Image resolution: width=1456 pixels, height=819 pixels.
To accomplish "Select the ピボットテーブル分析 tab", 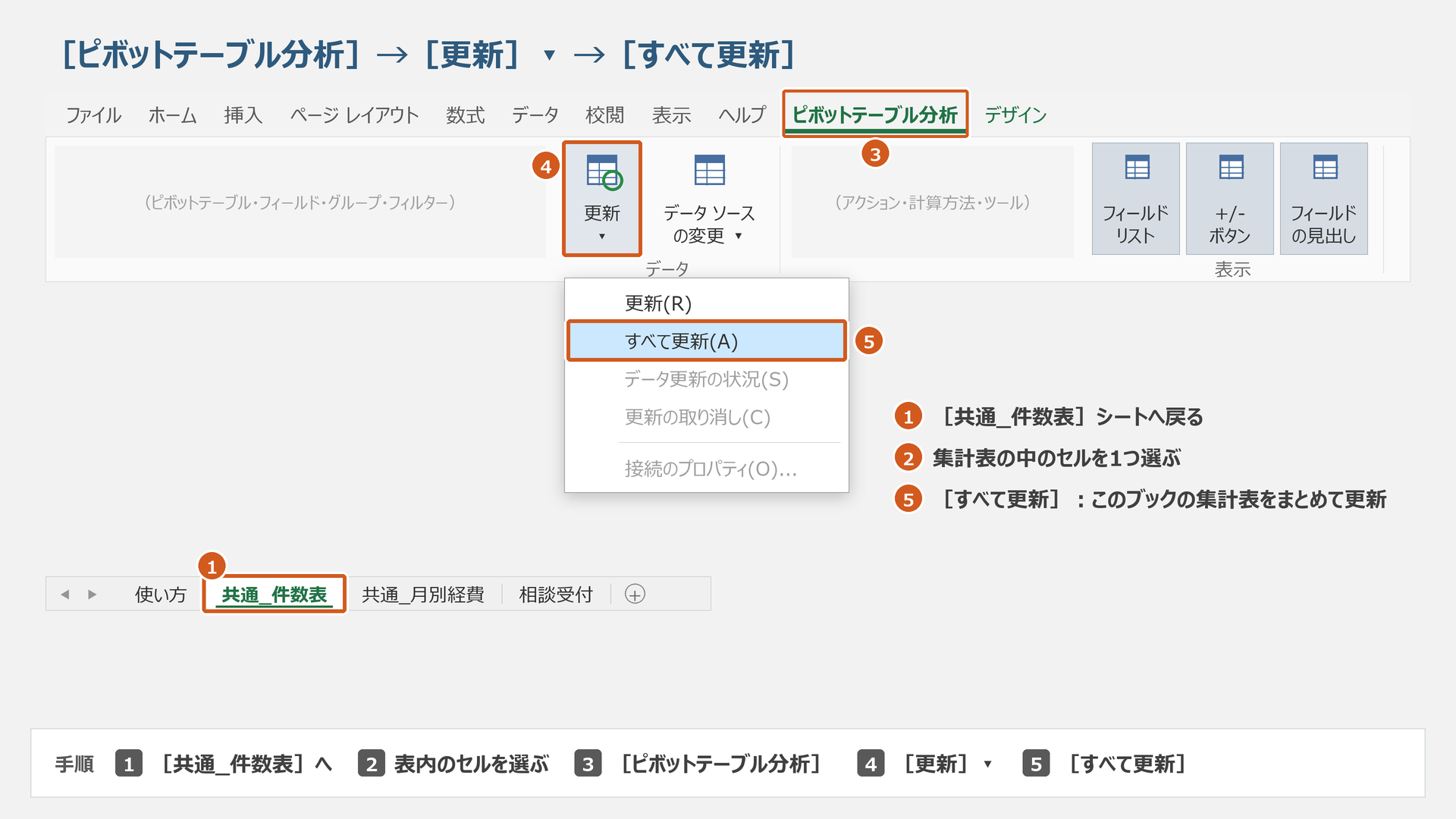I will click(875, 115).
